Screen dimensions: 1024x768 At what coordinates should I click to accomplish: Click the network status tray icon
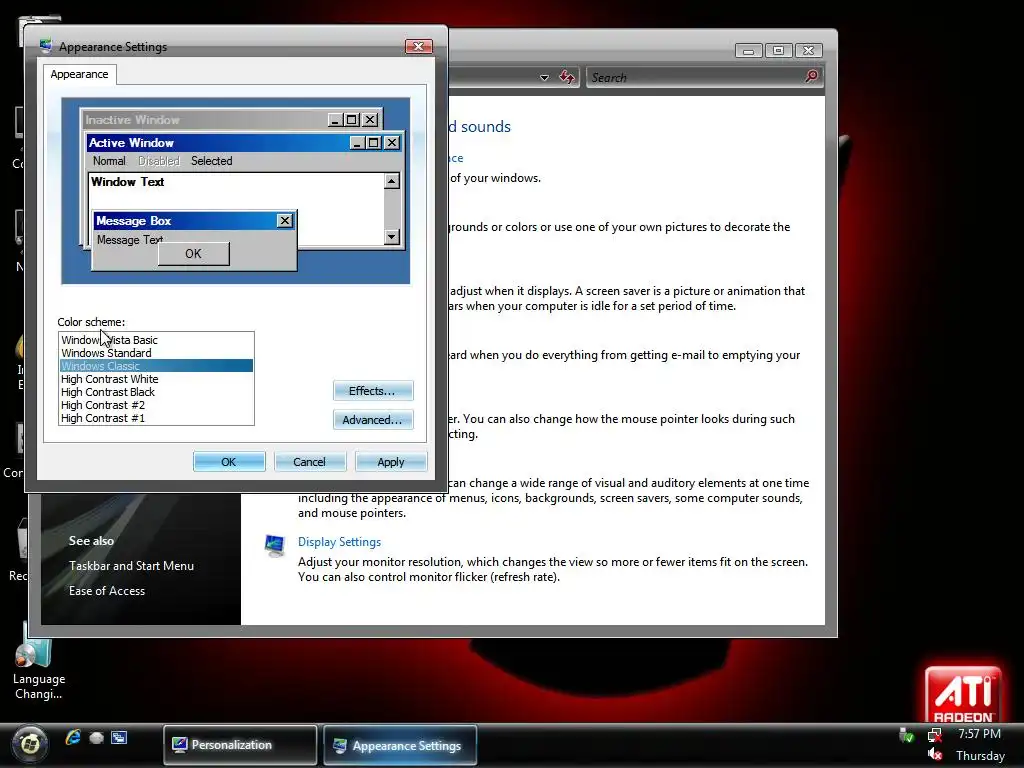[935, 736]
